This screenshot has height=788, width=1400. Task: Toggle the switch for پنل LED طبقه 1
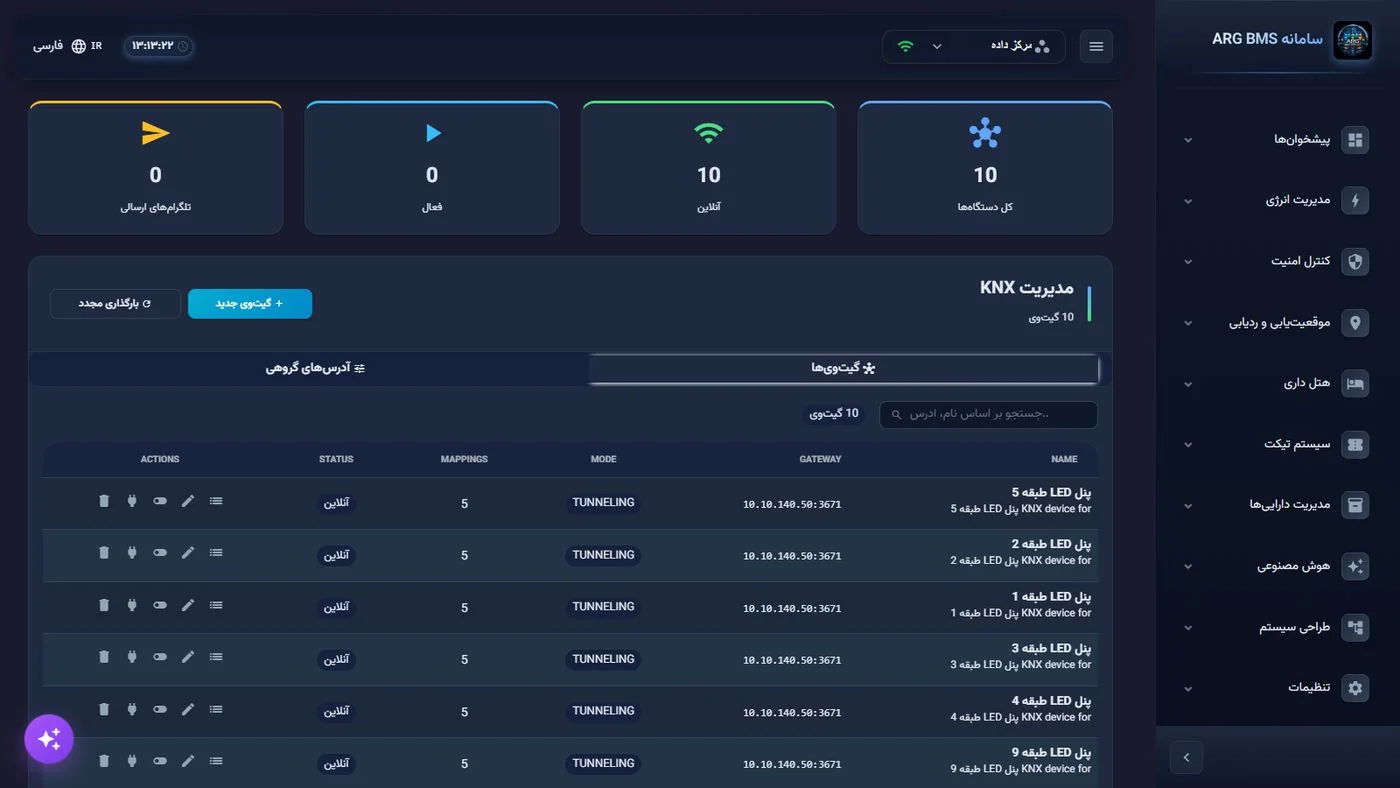(160, 605)
